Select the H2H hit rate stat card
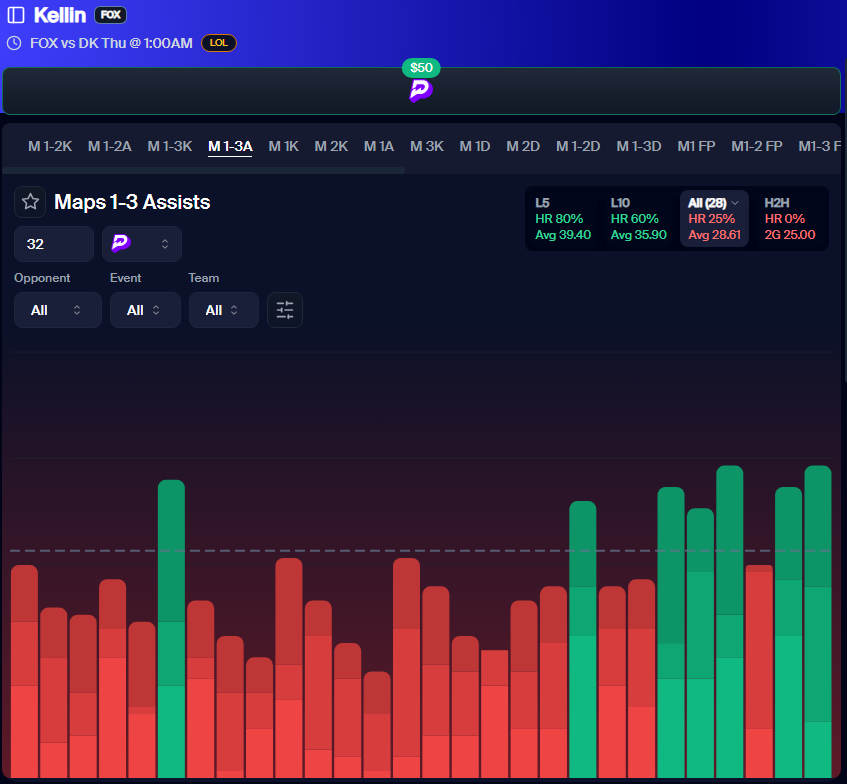The height and width of the screenshot is (784, 847). (x=790, y=219)
